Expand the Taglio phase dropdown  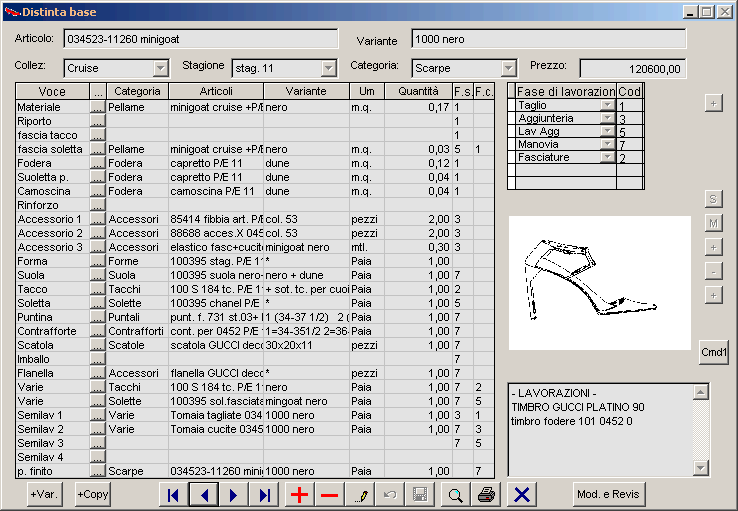(x=607, y=105)
